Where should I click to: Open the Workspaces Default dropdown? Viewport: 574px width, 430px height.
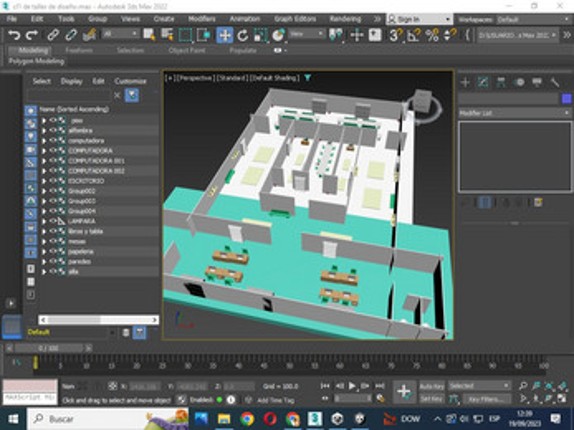pyautogui.click(x=533, y=20)
